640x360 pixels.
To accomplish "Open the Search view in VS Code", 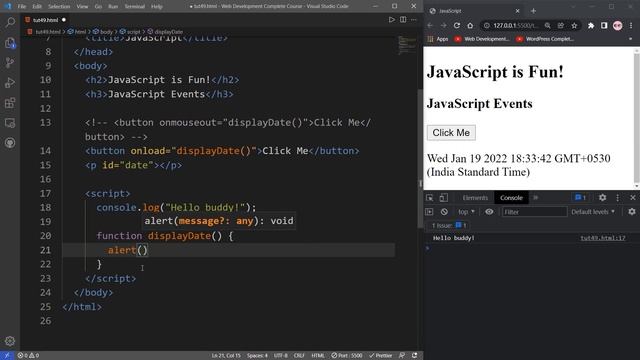I will (x=10, y=22).
